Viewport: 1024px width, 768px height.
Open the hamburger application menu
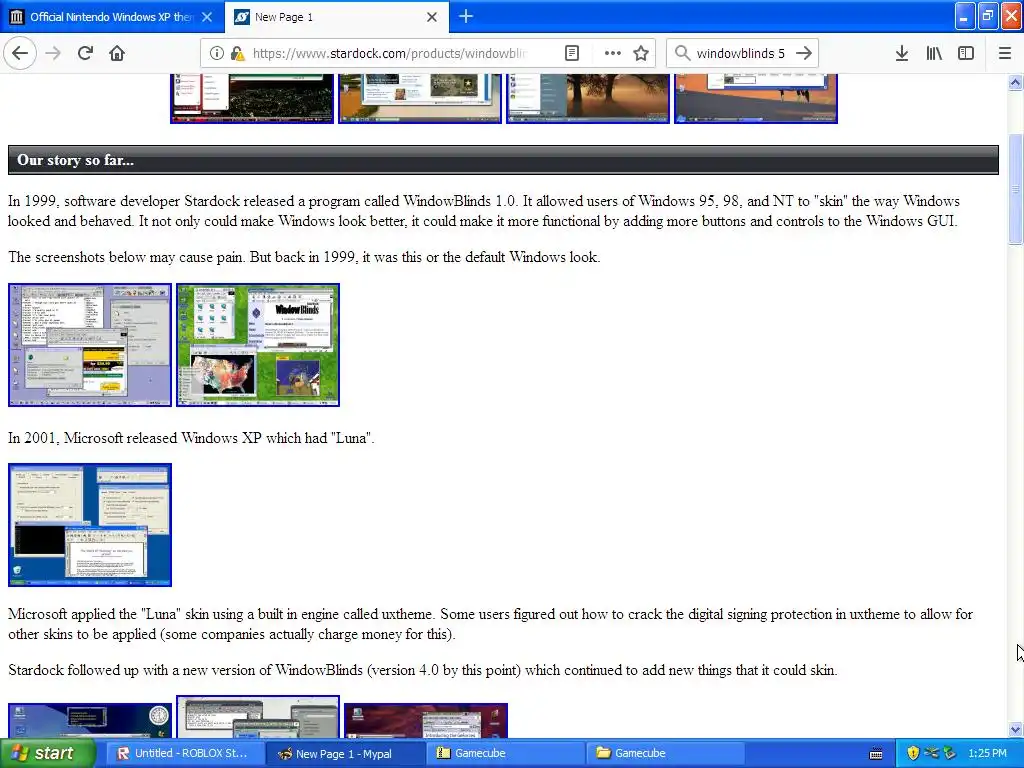[x=1004, y=53]
